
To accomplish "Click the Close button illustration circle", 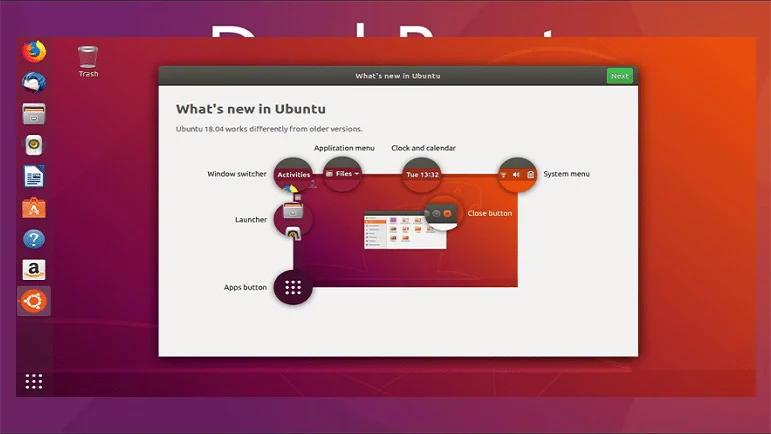I will [442, 213].
